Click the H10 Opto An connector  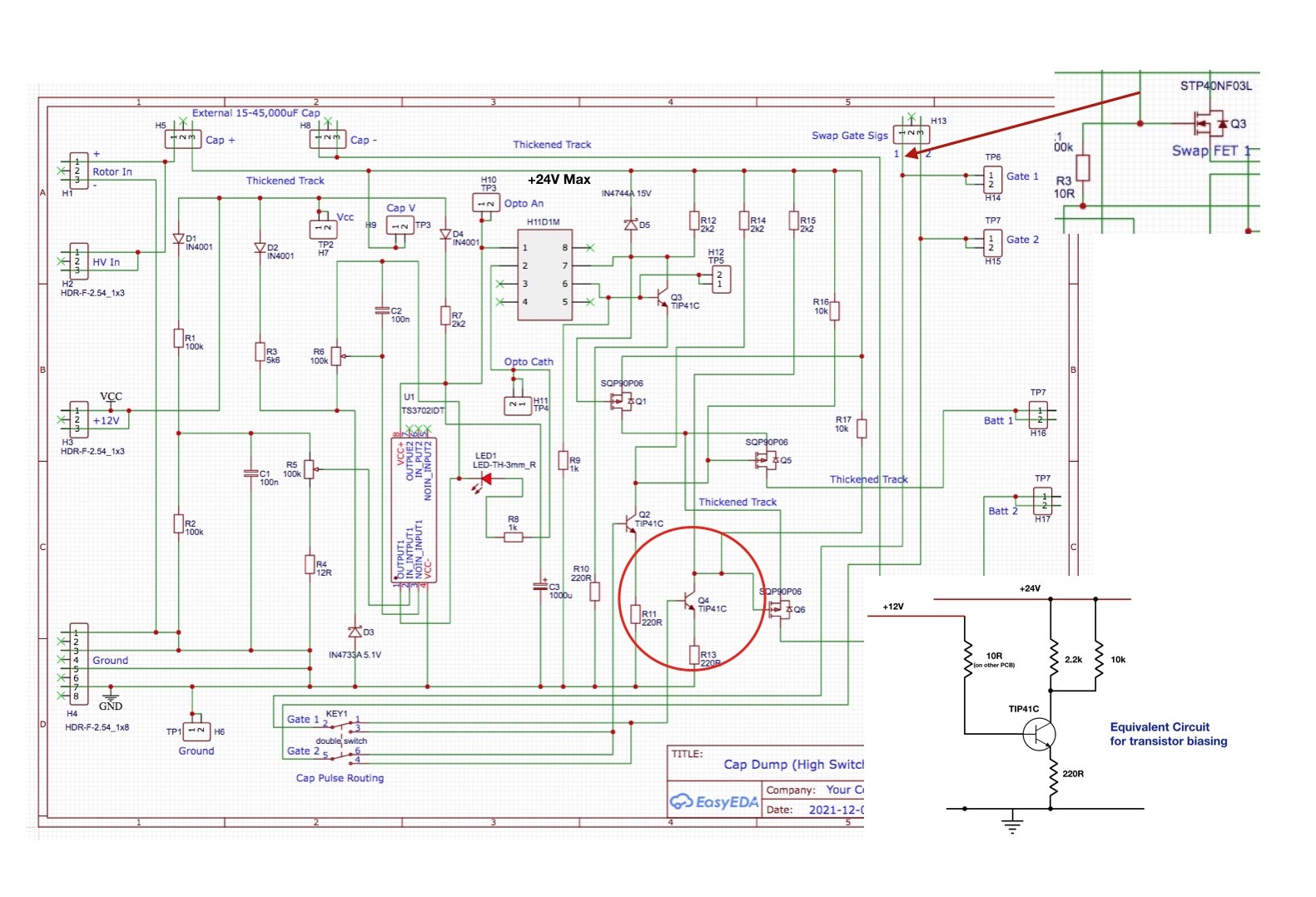point(486,202)
